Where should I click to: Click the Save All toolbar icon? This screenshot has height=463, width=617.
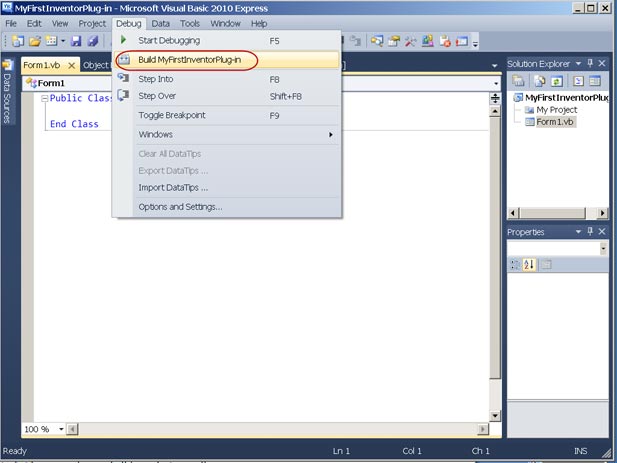(x=92, y=41)
